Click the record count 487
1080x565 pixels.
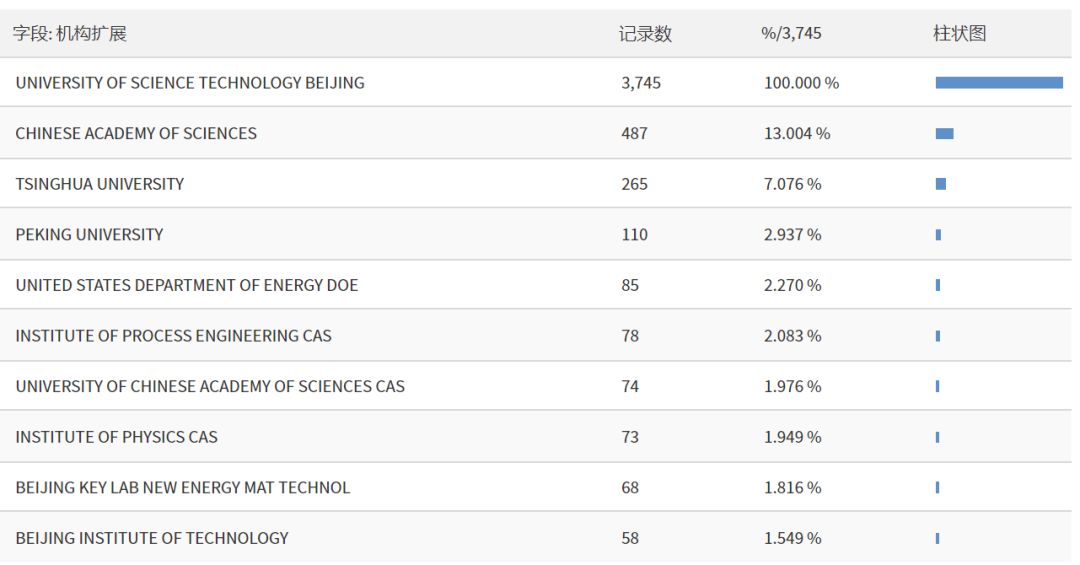[634, 134]
